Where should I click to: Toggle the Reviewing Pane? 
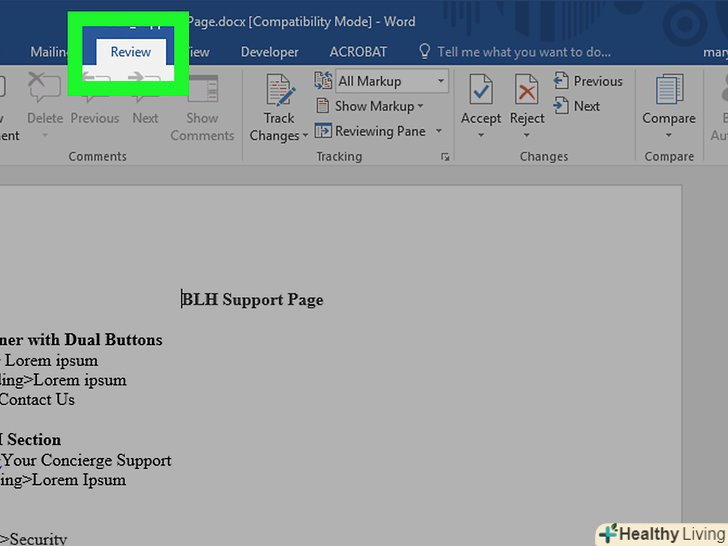click(370, 131)
